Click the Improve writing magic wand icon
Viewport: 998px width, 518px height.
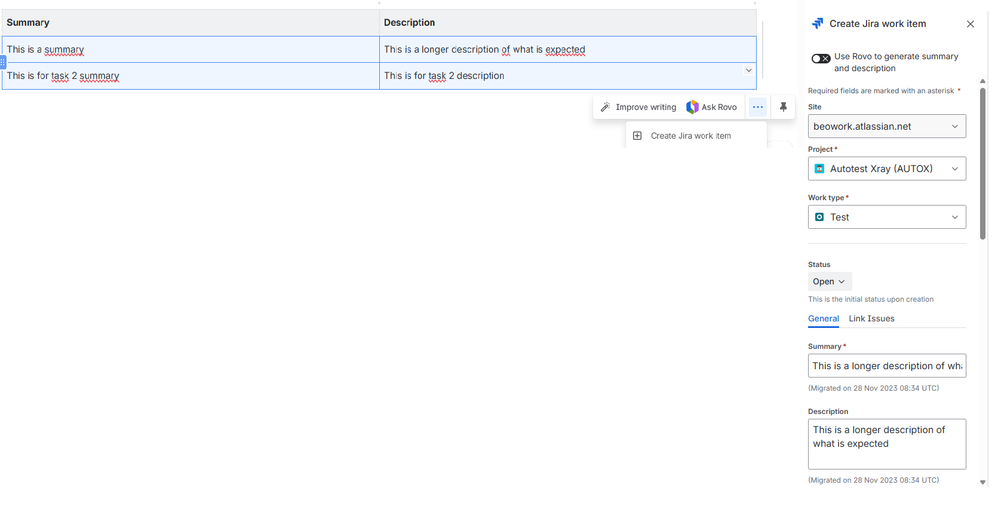(605, 107)
